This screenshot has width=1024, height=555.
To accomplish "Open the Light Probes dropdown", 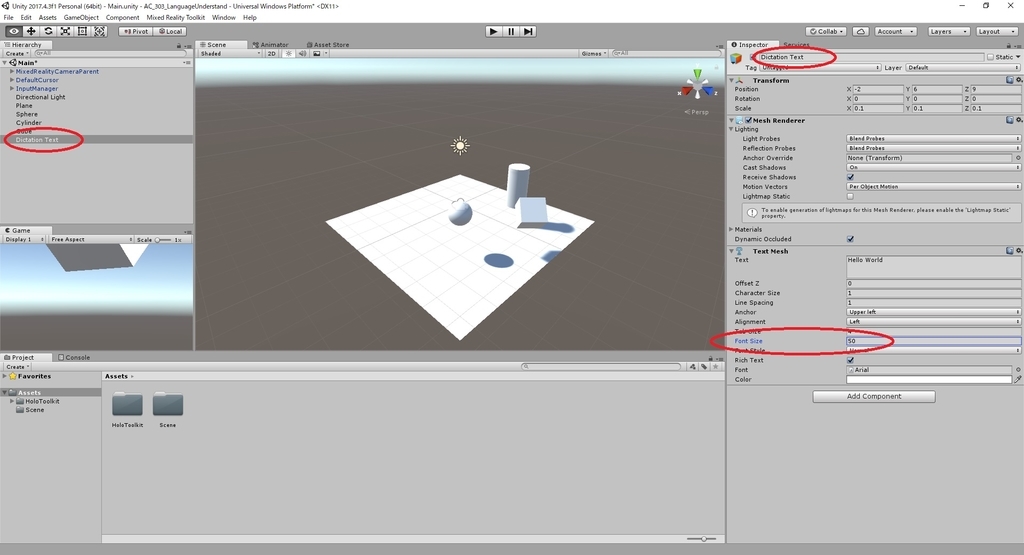I will pyautogui.click(x=933, y=138).
